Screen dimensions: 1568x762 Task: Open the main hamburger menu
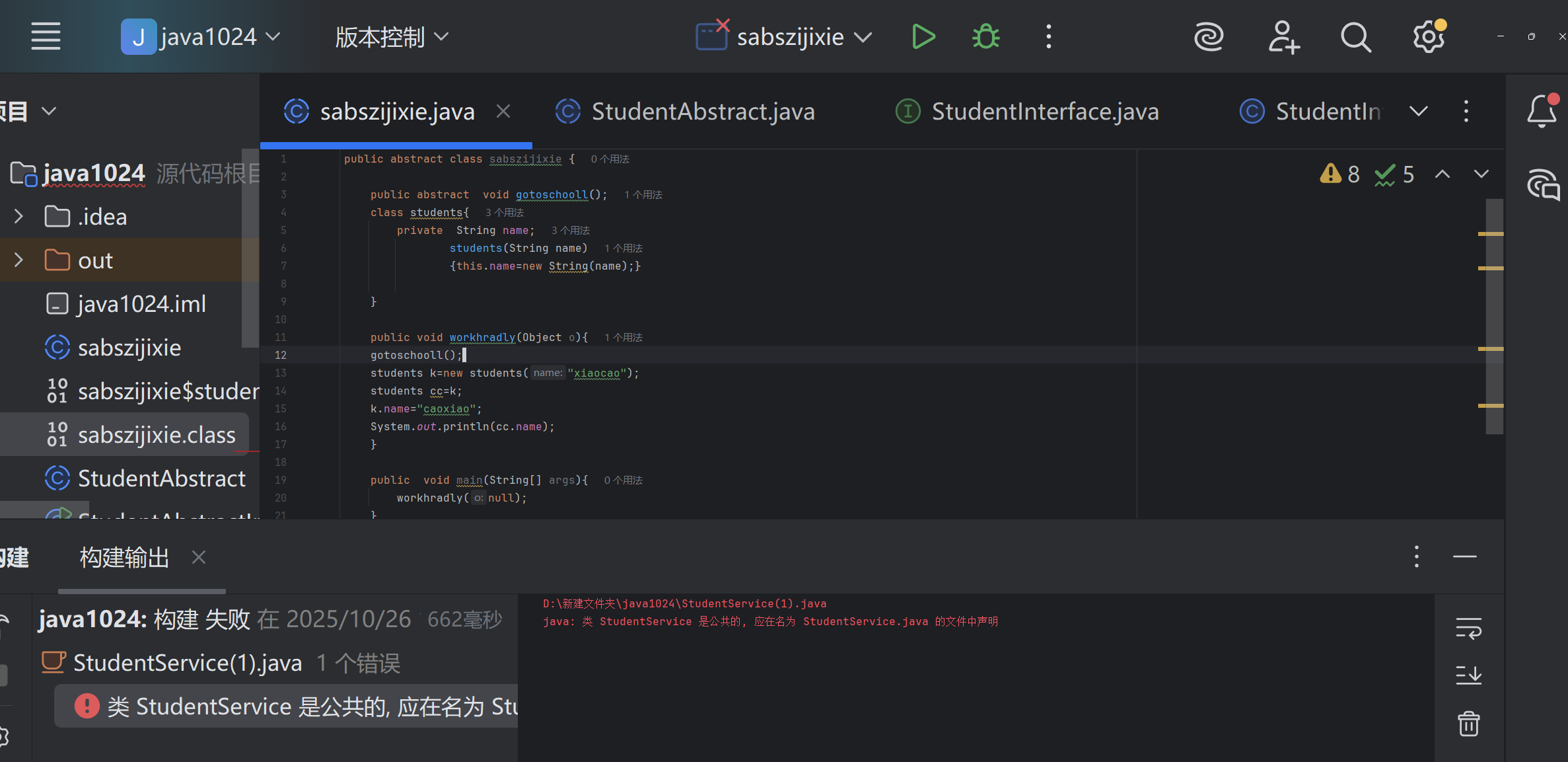click(46, 37)
